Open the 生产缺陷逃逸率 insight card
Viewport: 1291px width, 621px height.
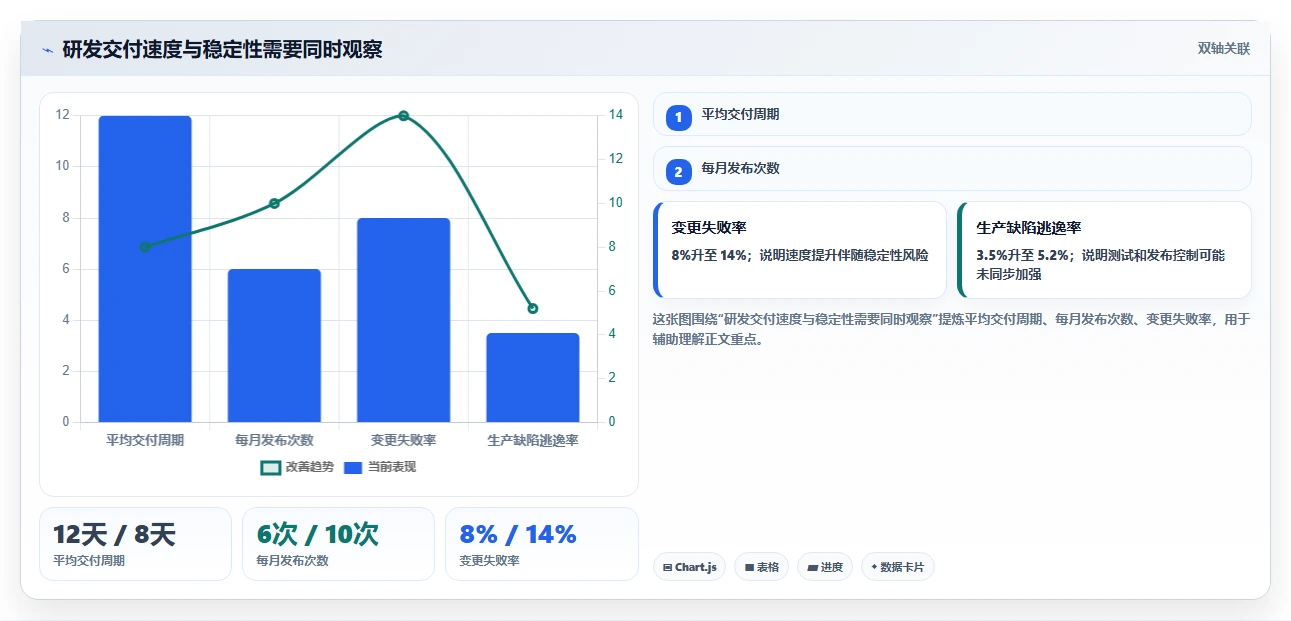pos(1104,250)
